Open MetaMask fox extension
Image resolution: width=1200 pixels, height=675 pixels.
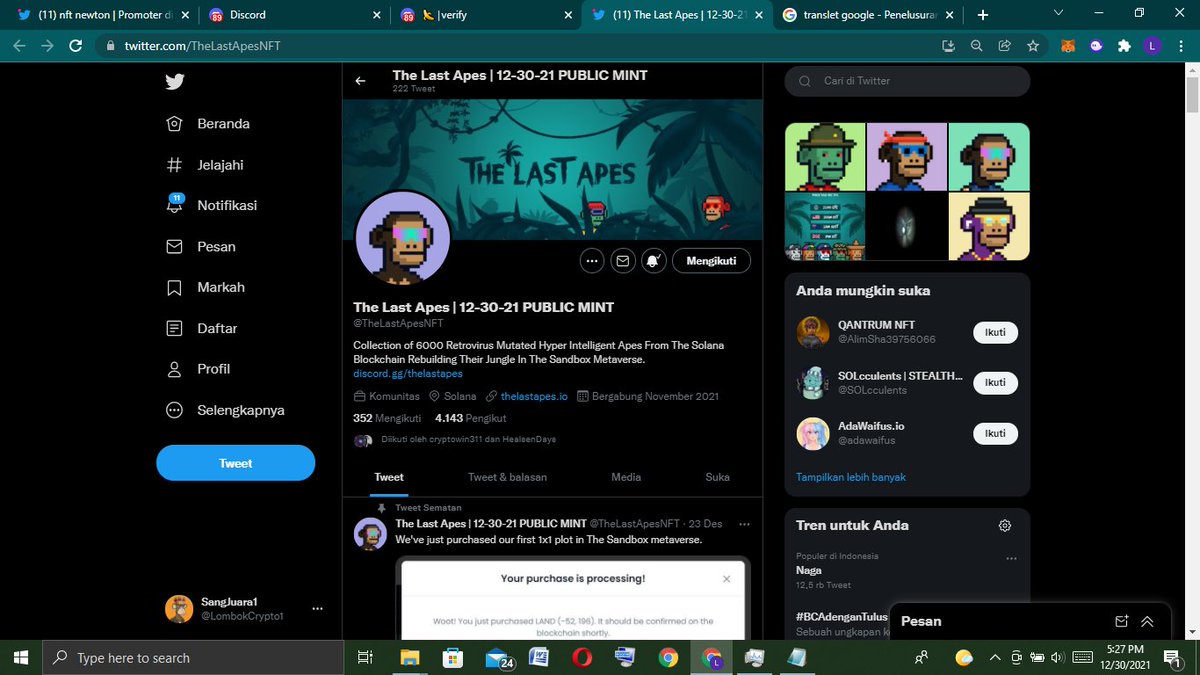point(1068,46)
